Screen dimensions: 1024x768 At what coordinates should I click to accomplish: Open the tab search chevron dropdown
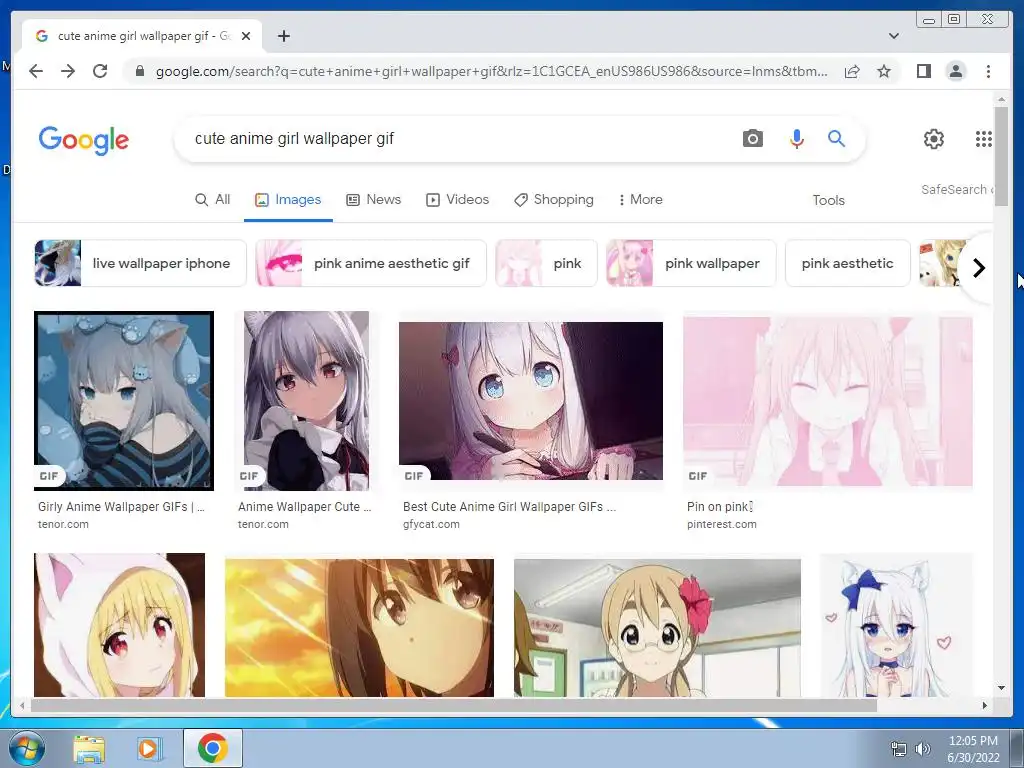tap(893, 36)
